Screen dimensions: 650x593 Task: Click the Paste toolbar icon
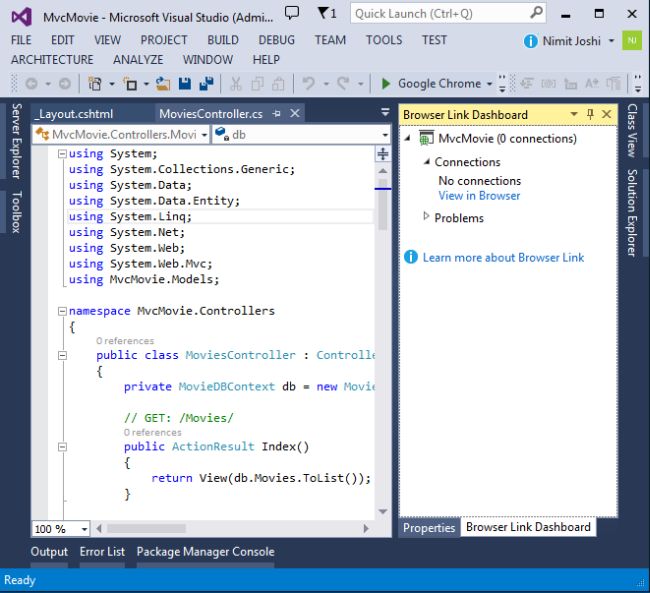coord(278,84)
